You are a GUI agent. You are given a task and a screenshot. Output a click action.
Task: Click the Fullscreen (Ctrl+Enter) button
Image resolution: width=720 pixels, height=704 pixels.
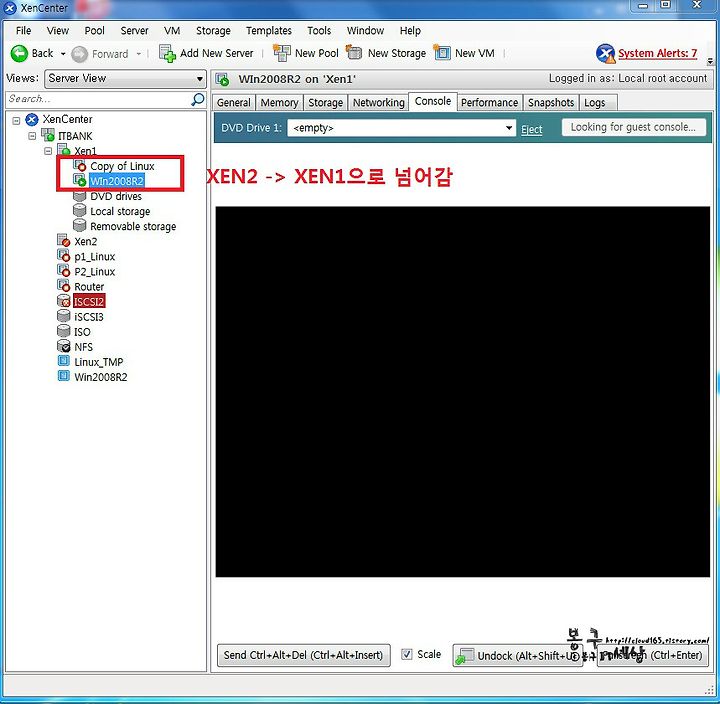652,655
